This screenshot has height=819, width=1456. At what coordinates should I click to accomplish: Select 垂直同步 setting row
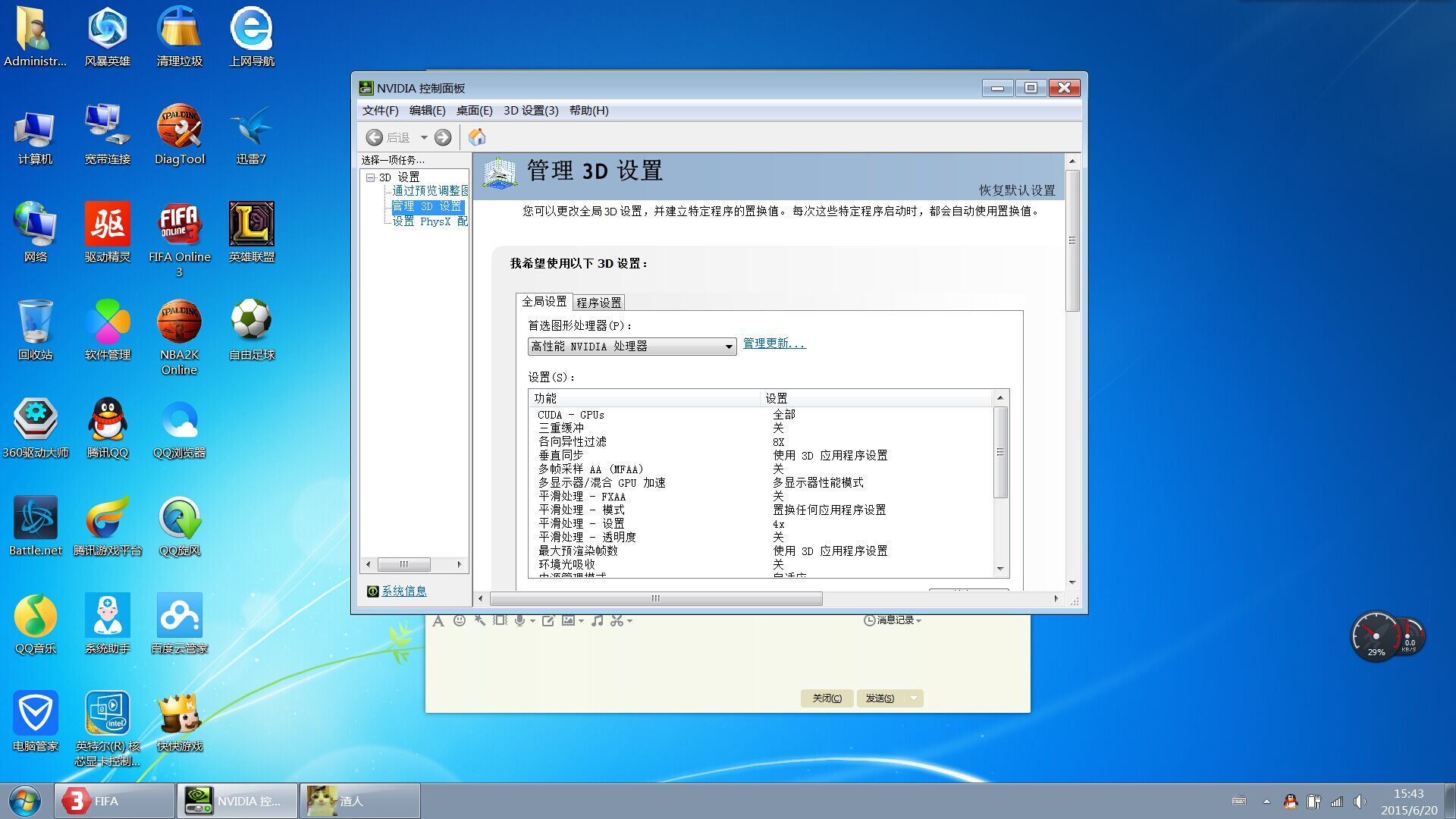[761, 456]
